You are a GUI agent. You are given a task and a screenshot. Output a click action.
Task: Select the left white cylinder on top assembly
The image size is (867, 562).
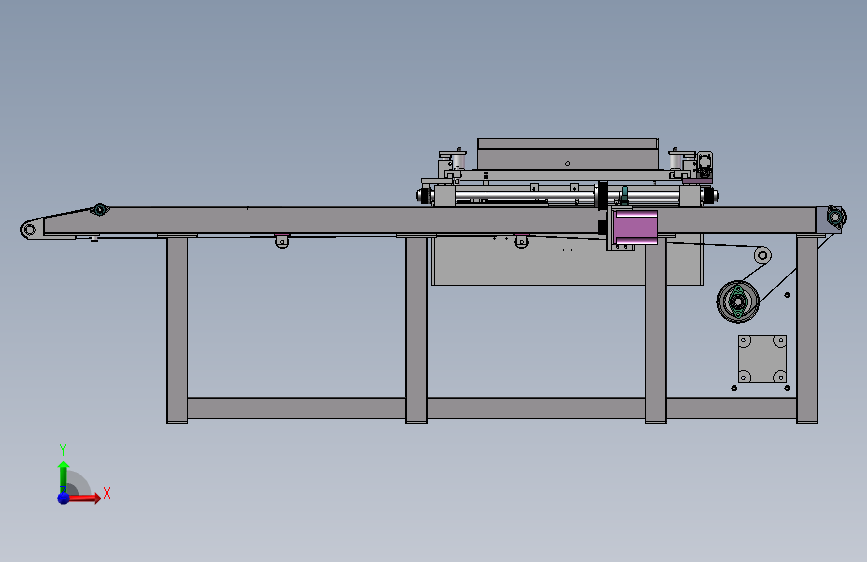point(459,161)
